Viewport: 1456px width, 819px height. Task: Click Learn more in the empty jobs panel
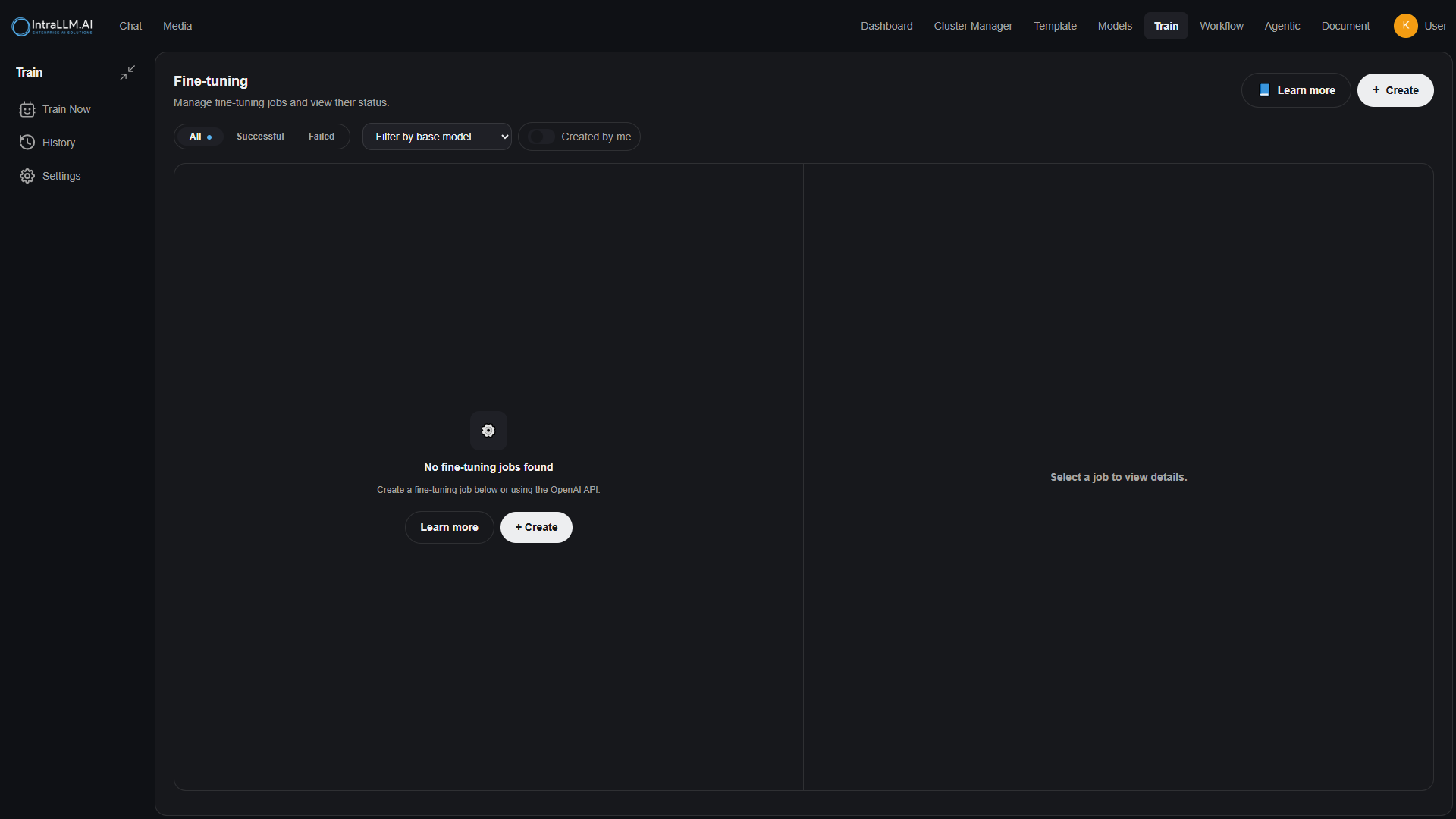(449, 527)
